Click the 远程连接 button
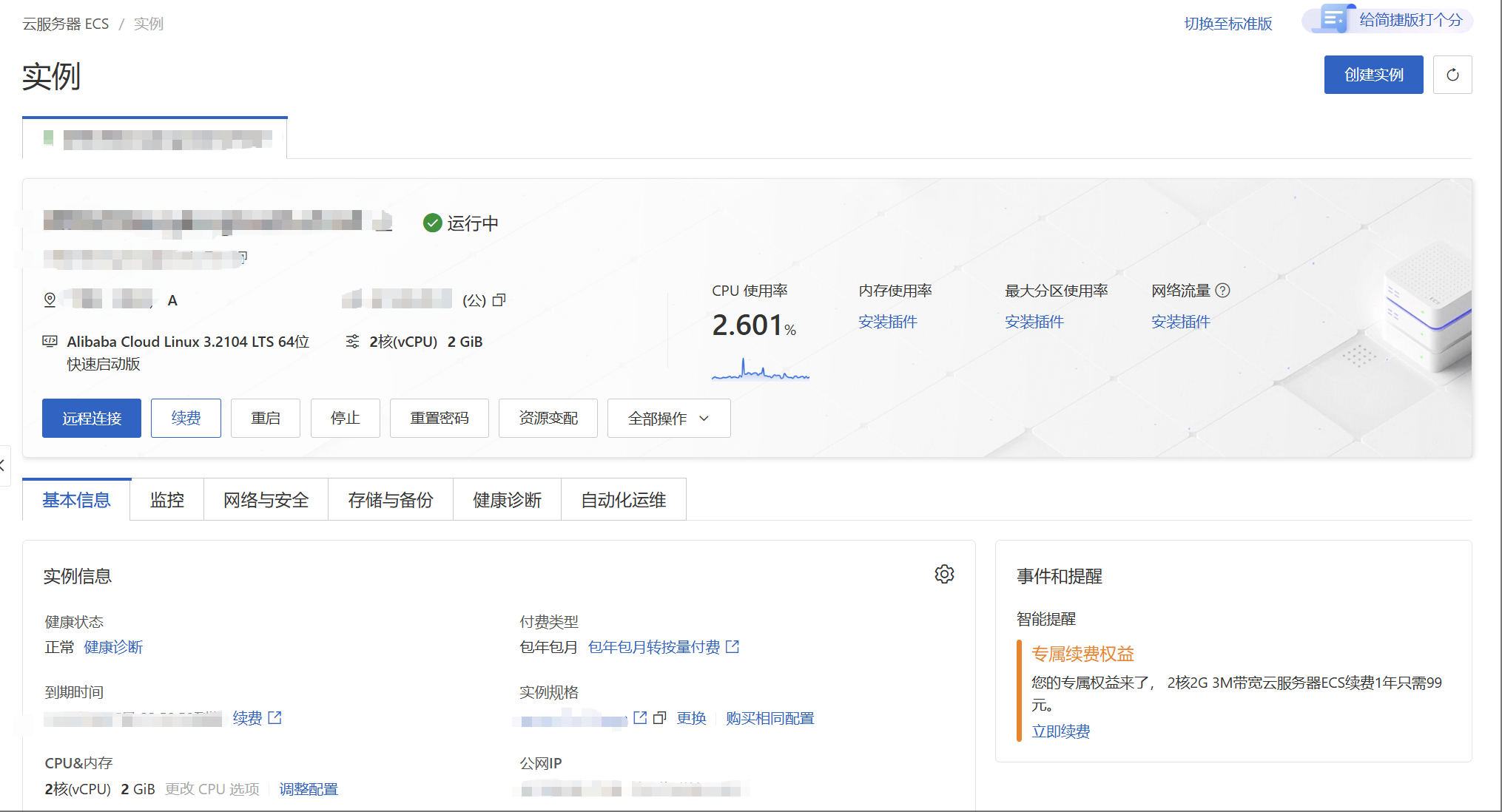Screen dimensions: 1502x812 tap(92, 419)
